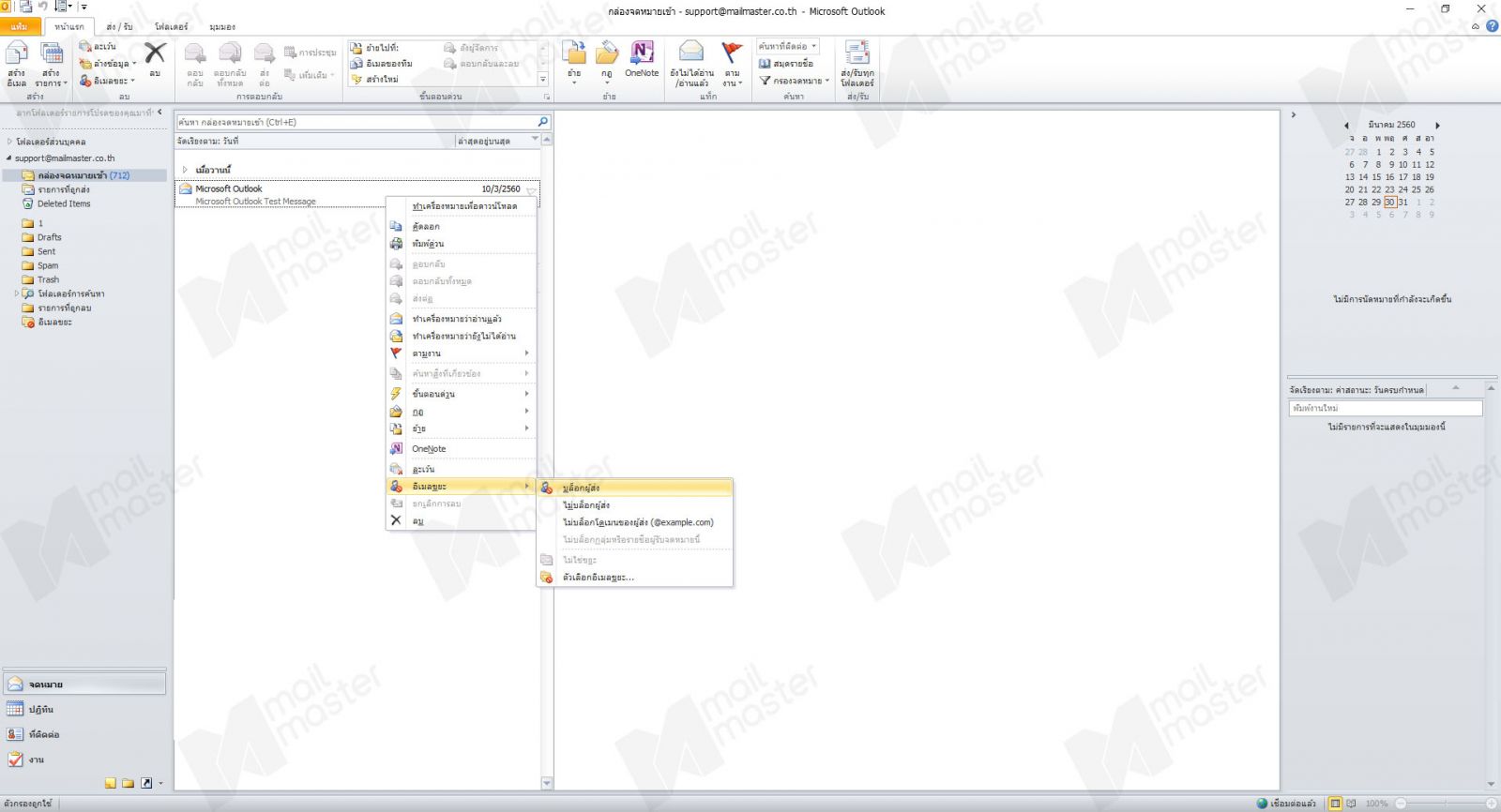
Task: Click Send/Receive All Folders ribbon icon
Action: [x=857, y=52]
